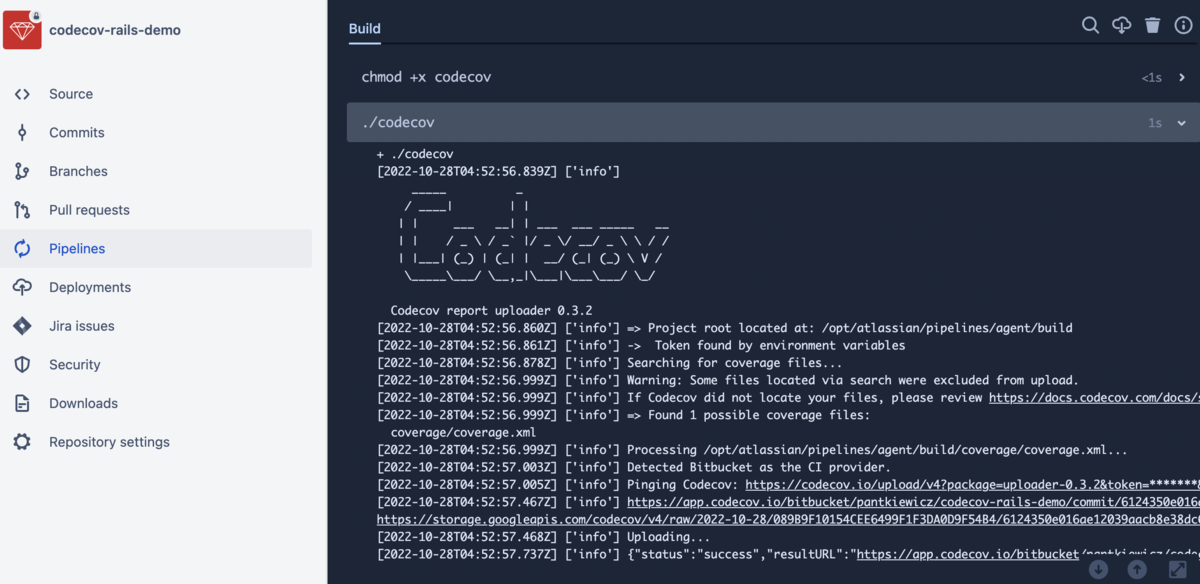Image resolution: width=1200 pixels, height=584 pixels.
Task: Click the './codecov' step header row
Action: click(771, 123)
